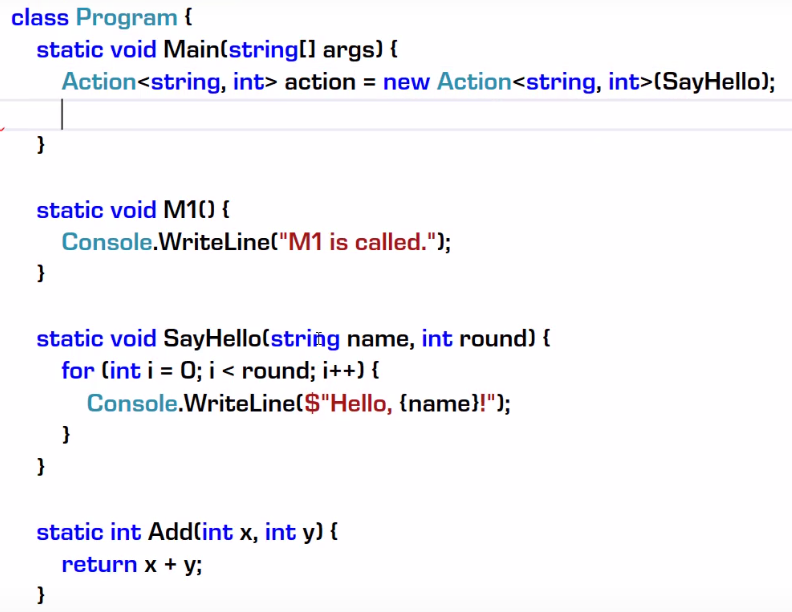792x612 pixels.
Task: Click the 'class' keyword
Action: point(39,18)
